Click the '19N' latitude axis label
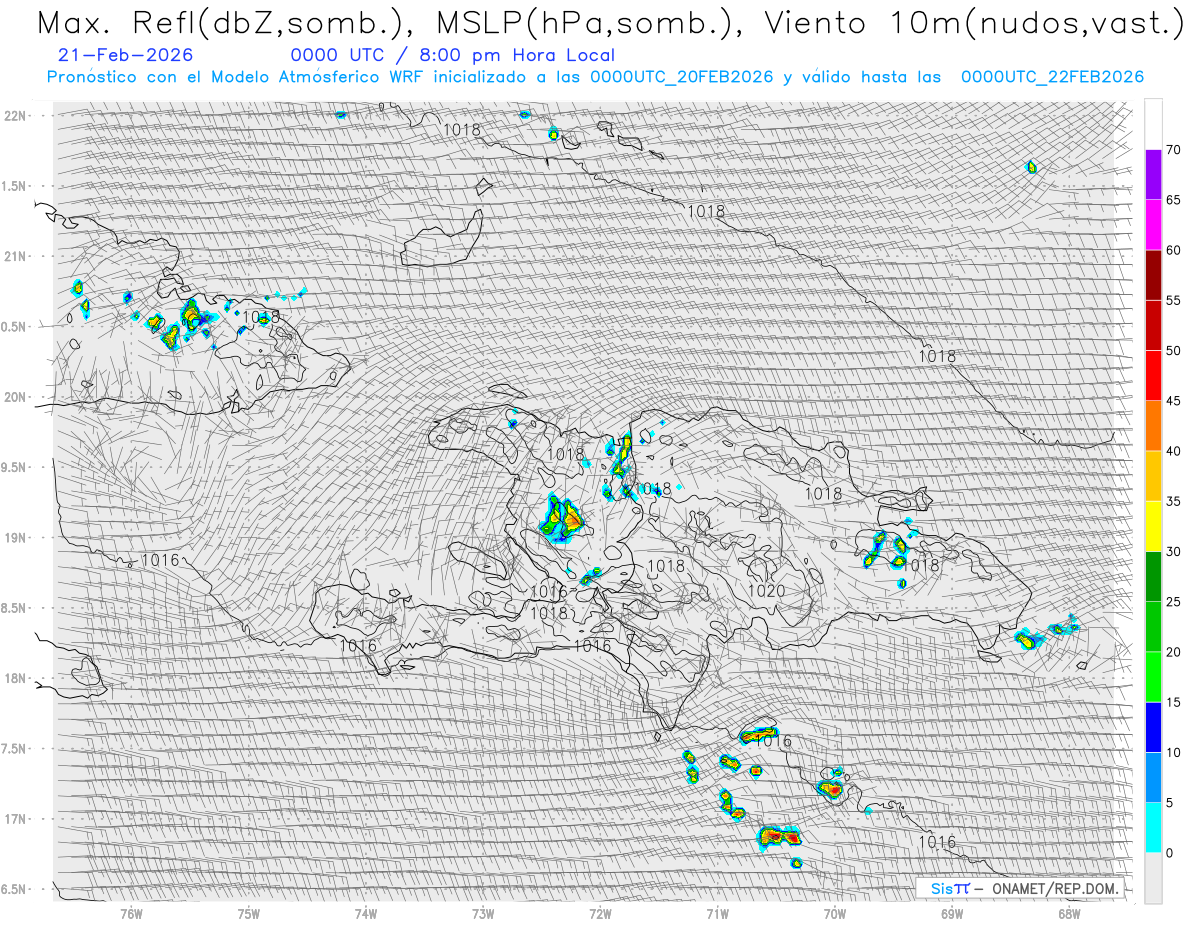Image resolution: width=1200 pixels, height=927 pixels. (x=16, y=538)
